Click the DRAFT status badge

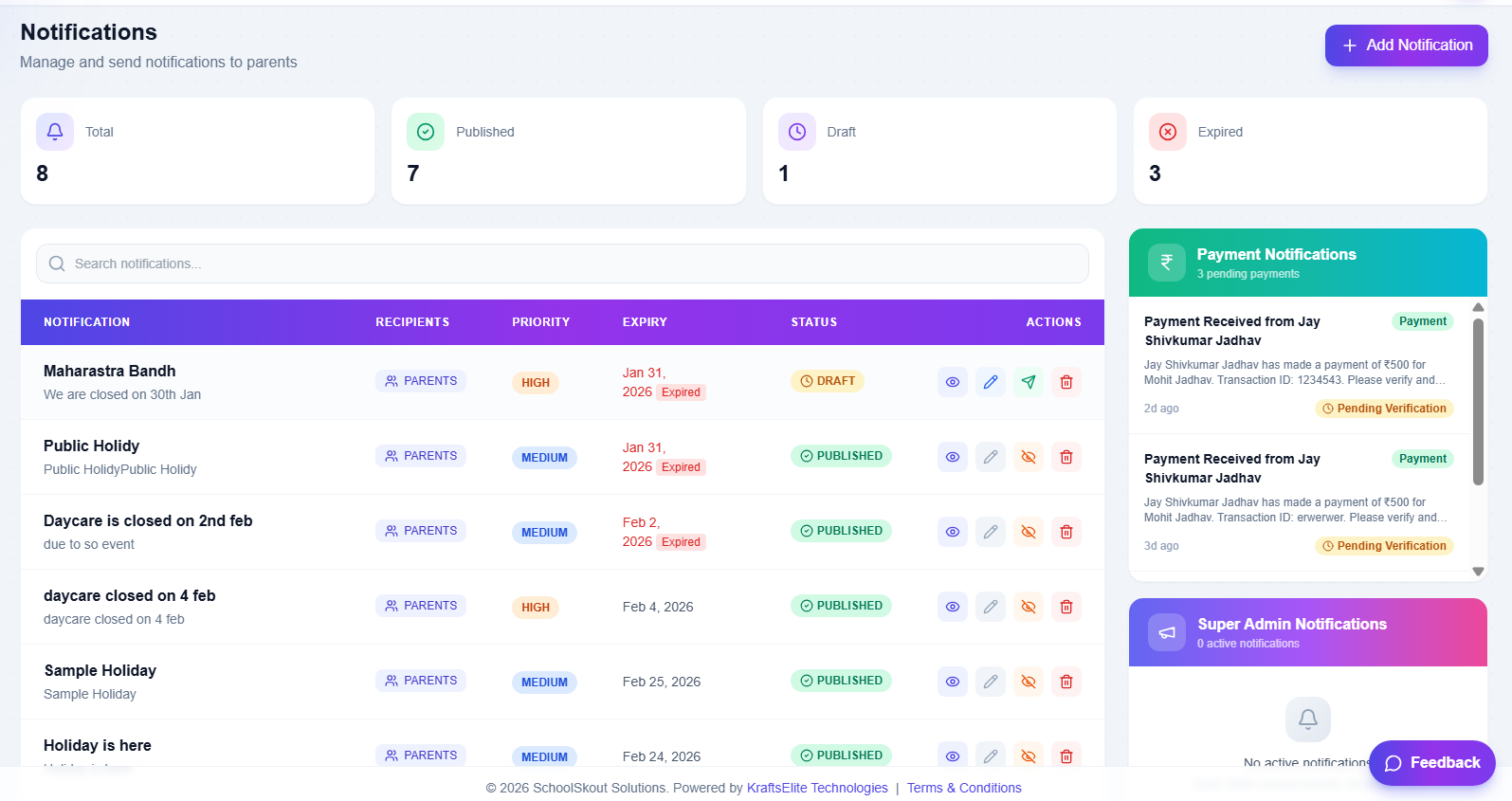point(828,381)
